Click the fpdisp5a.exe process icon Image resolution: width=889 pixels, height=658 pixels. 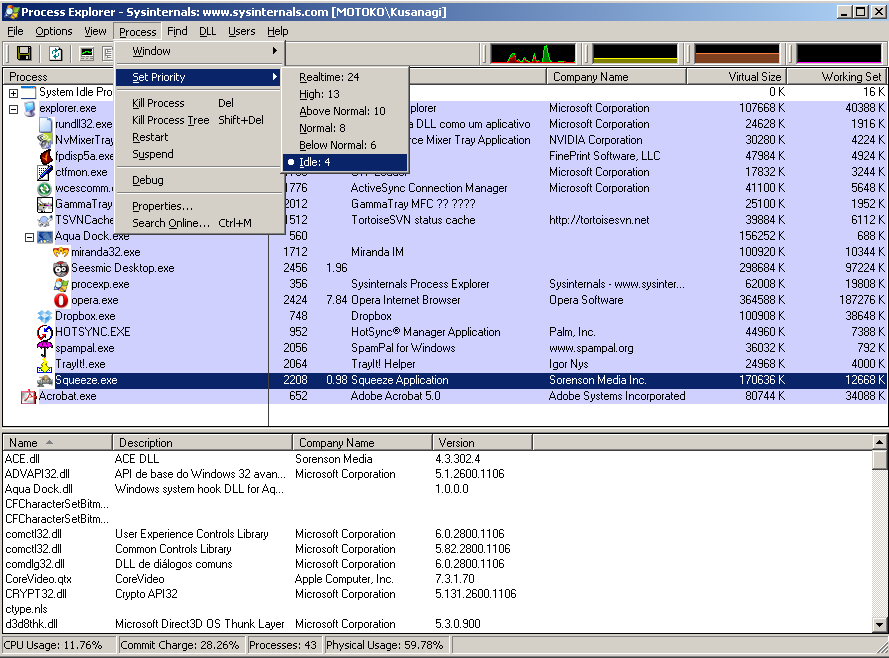[46, 156]
